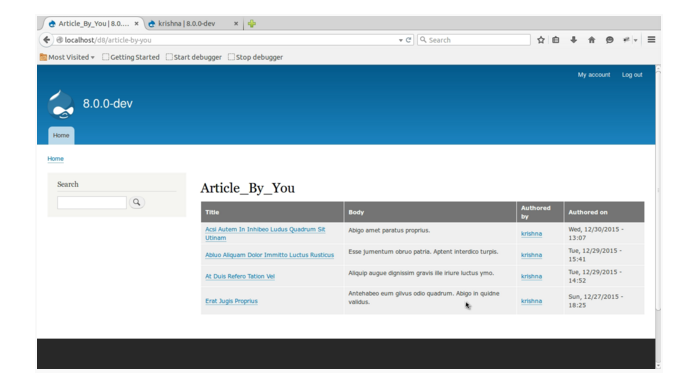
Task: Click the Log out link
Action: pos(632,75)
